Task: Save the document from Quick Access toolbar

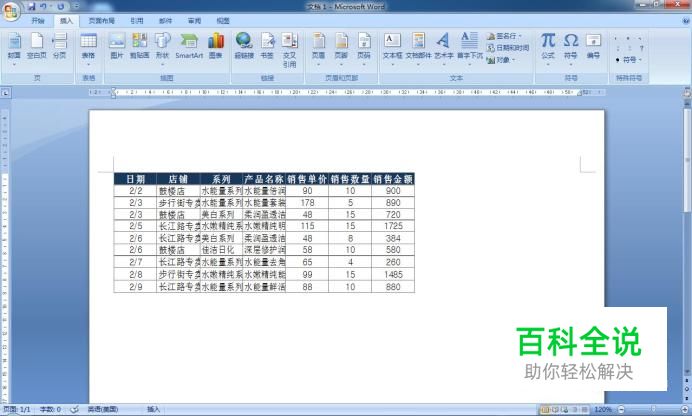Action: [x=31, y=7]
